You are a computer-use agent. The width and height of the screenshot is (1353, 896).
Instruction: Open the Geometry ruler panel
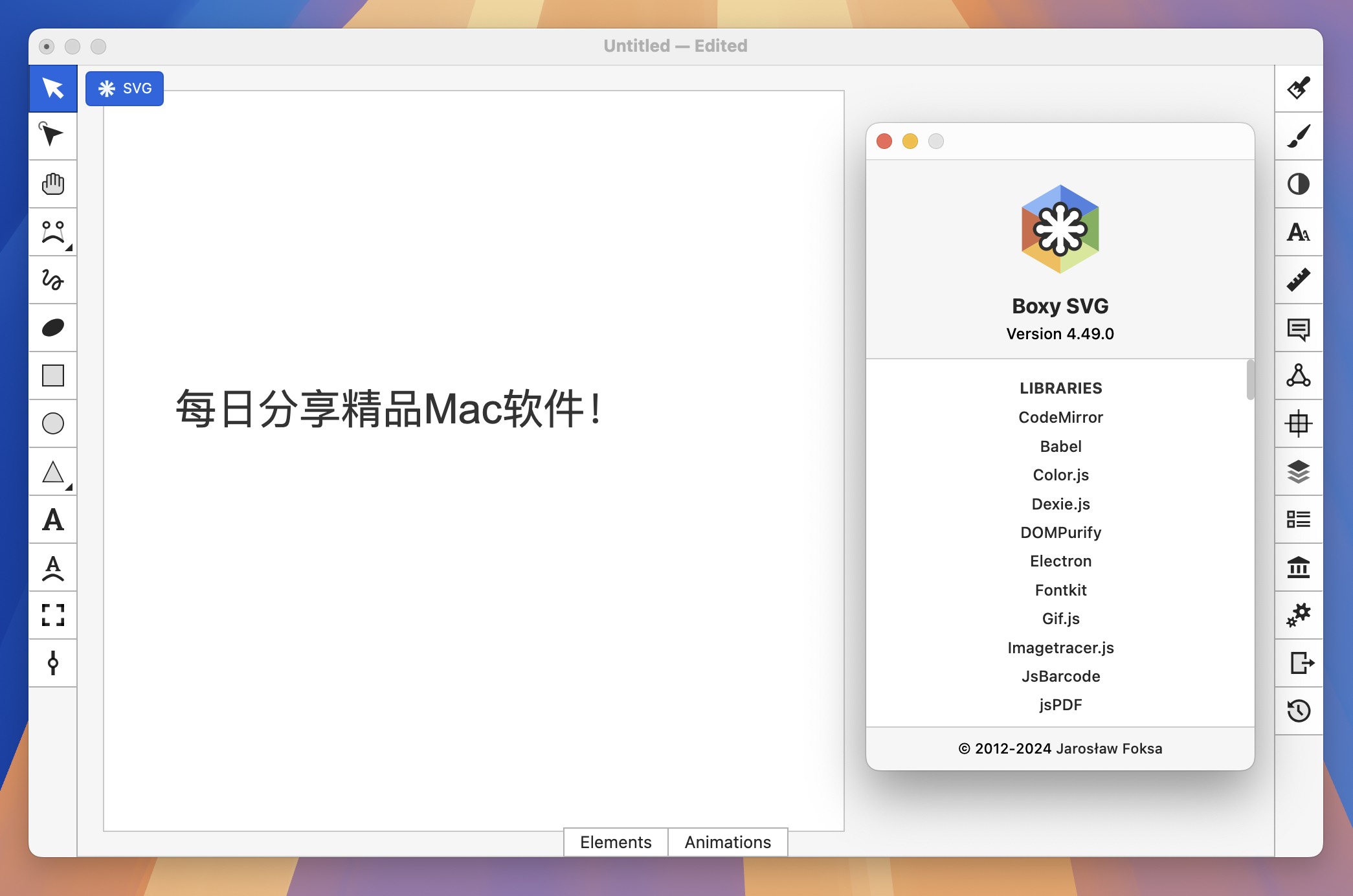(x=1299, y=280)
